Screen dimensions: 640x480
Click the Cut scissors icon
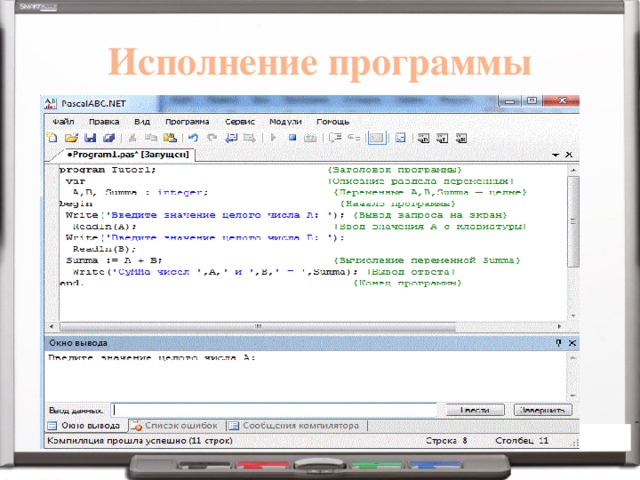click(x=132, y=138)
